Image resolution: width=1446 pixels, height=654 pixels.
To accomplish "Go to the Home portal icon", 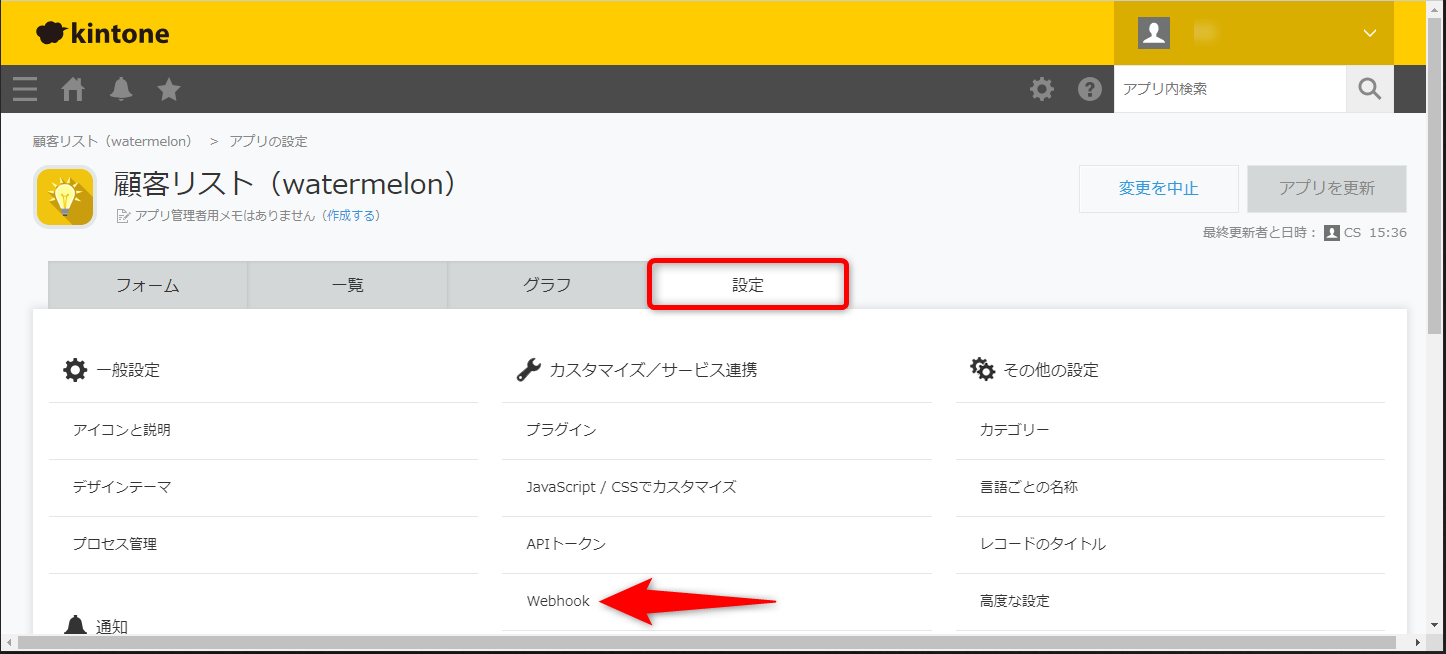I will [73, 90].
